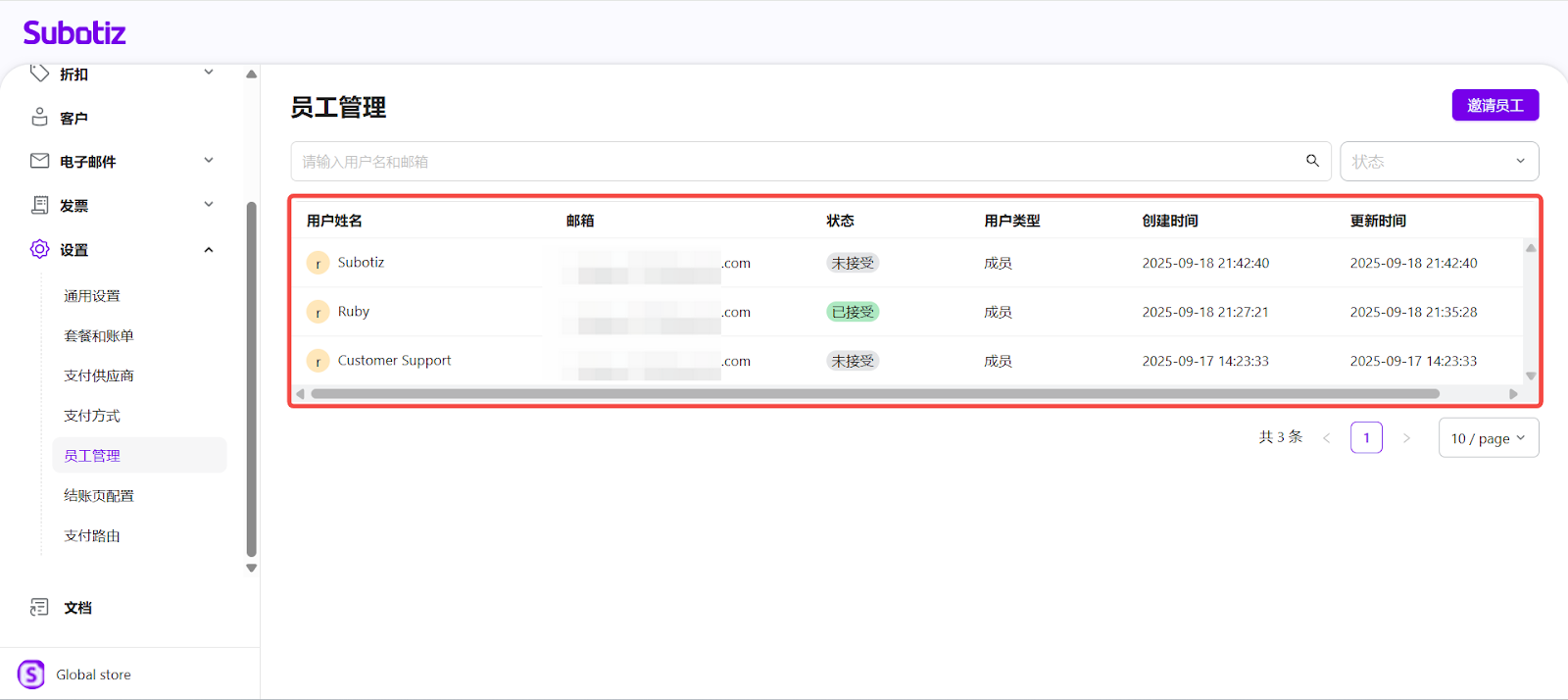This screenshot has height=700, width=1568.
Task: Click page 1 pagination button
Action: pos(1366,437)
